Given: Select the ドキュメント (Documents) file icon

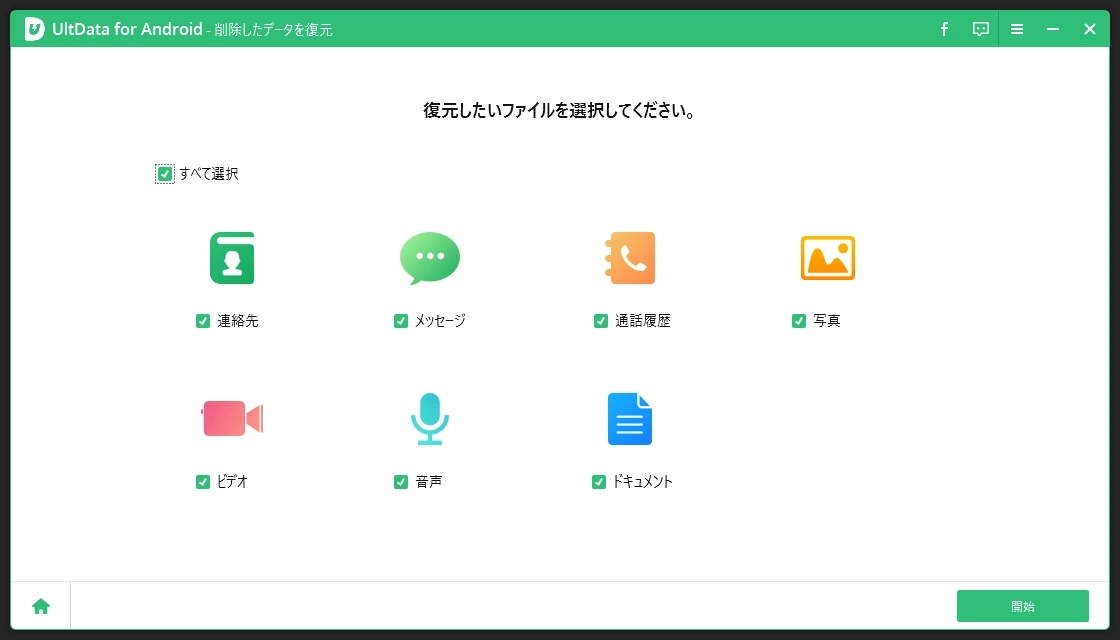Looking at the screenshot, I should 630,418.
